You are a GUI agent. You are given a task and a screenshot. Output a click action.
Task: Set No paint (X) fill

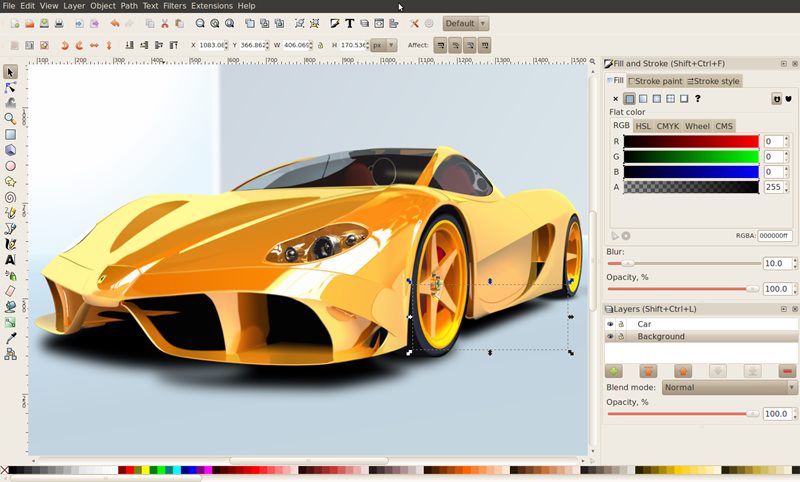click(x=616, y=99)
